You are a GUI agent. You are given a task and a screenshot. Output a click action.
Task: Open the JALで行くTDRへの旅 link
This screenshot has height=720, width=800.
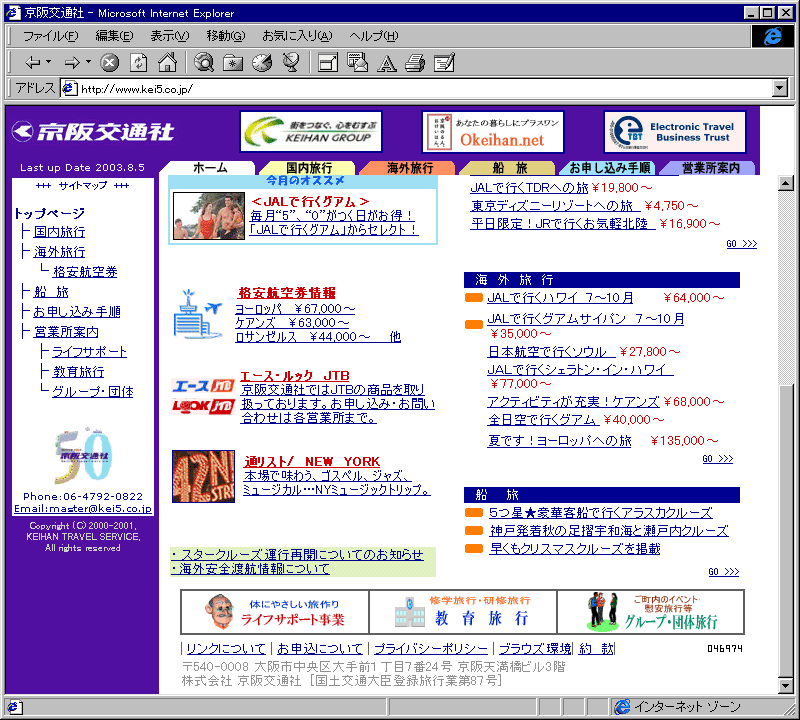tap(529, 188)
